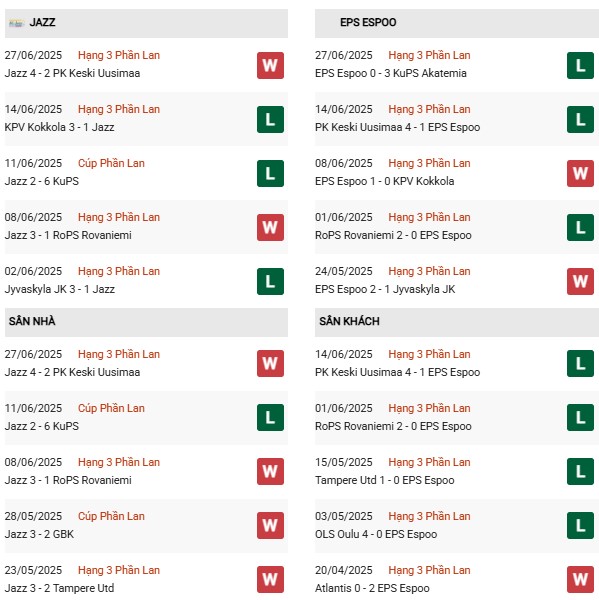Image resolution: width=599 pixels, height=600 pixels.
Task: Click the Jazz team logo icon
Action: tap(16, 23)
